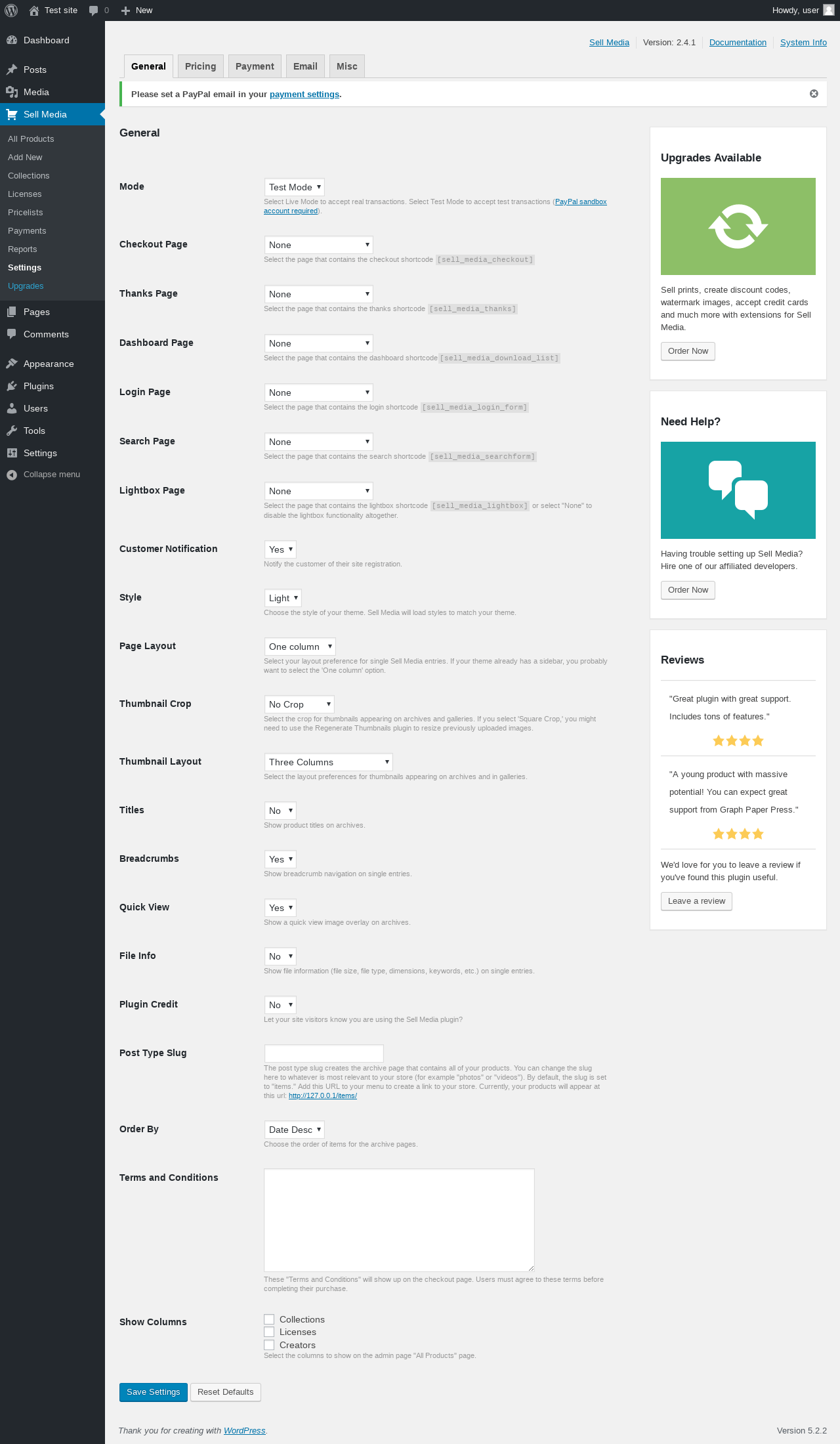Tick the Creators column checkbox
Image resolution: width=840 pixels, height=1444 pixels.
click(269, 1345)
